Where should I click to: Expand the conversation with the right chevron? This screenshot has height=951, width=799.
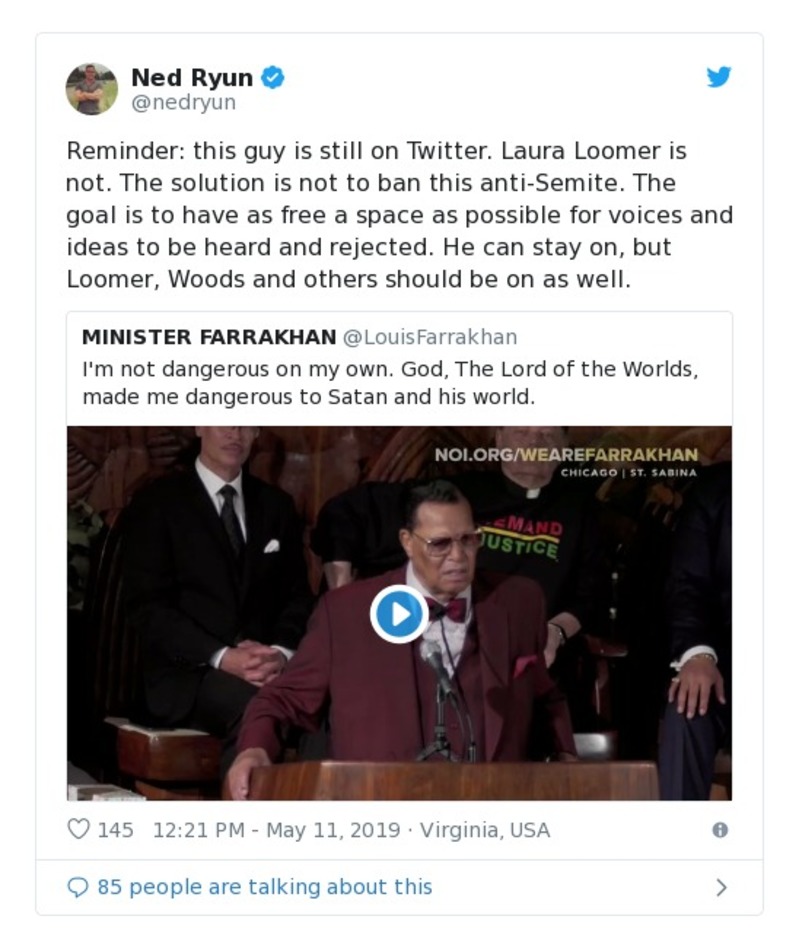721,887
